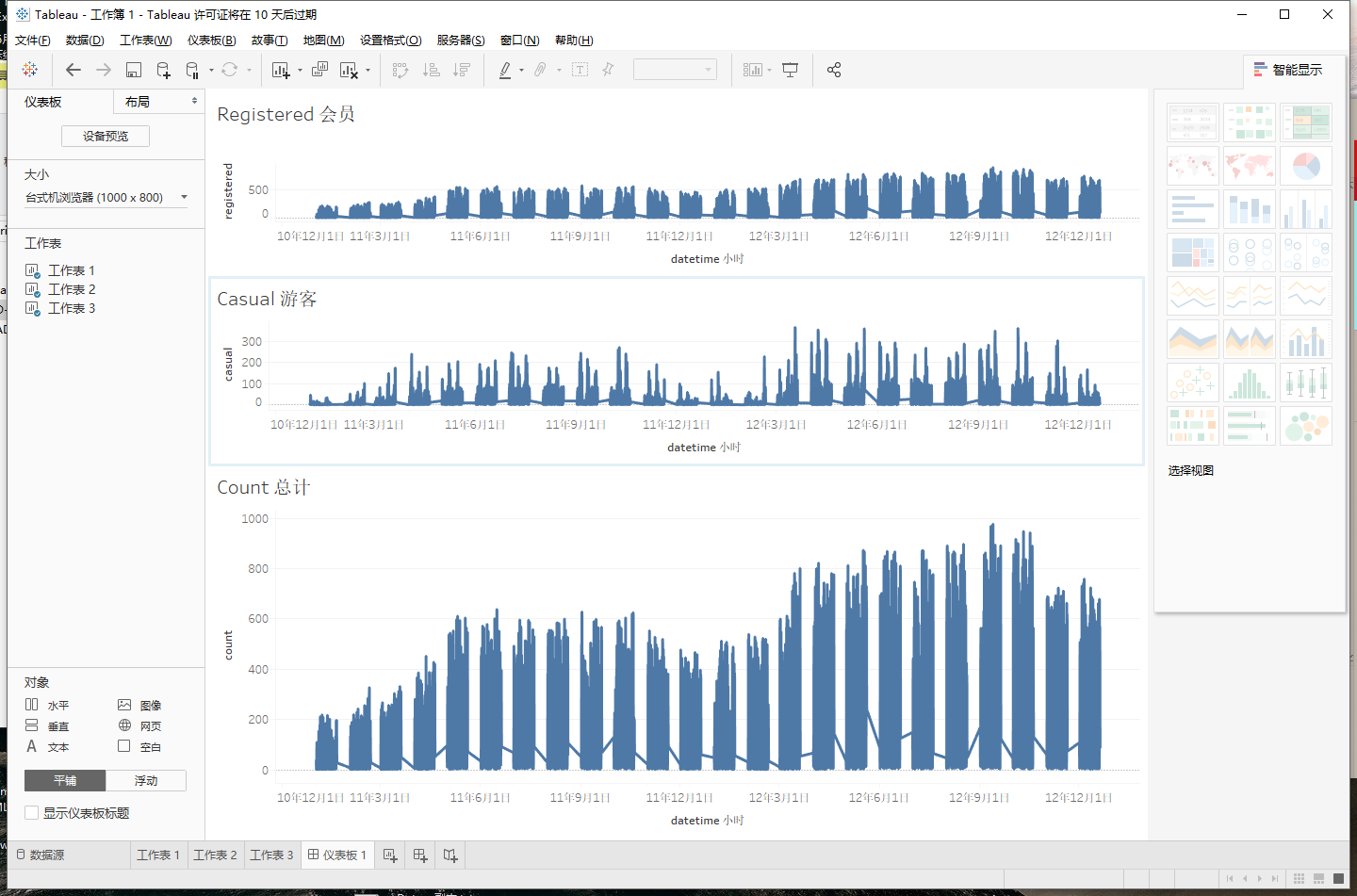Click the sort ascending icon
This screenshot has width=1357, height=896.
click(431, 70)
